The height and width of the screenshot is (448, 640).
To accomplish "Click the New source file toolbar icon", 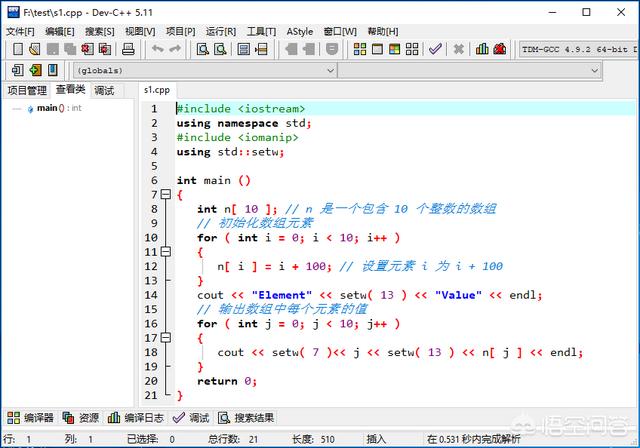I will (x=18, y=49).
